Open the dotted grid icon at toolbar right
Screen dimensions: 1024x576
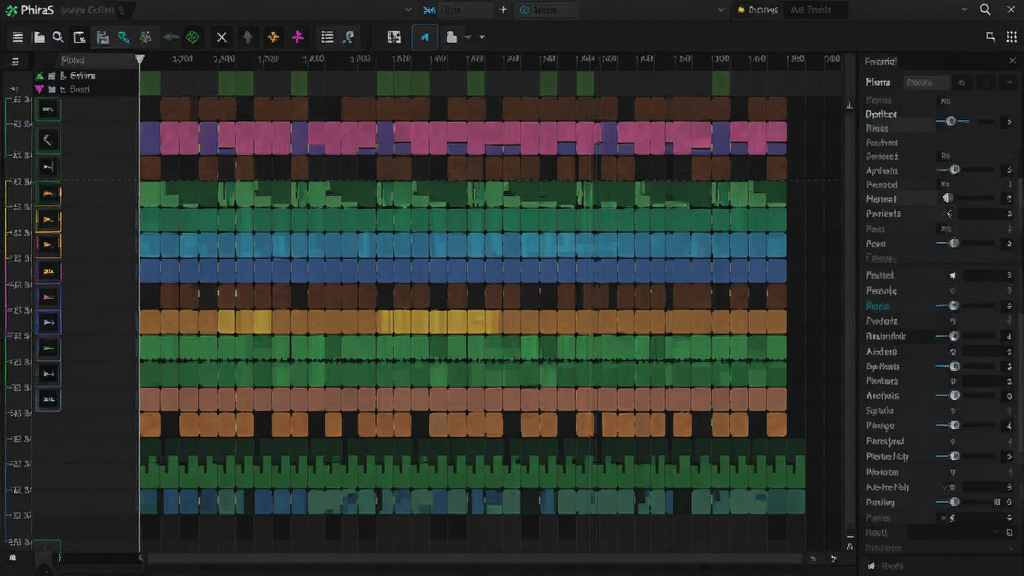tap(1011, 37)
